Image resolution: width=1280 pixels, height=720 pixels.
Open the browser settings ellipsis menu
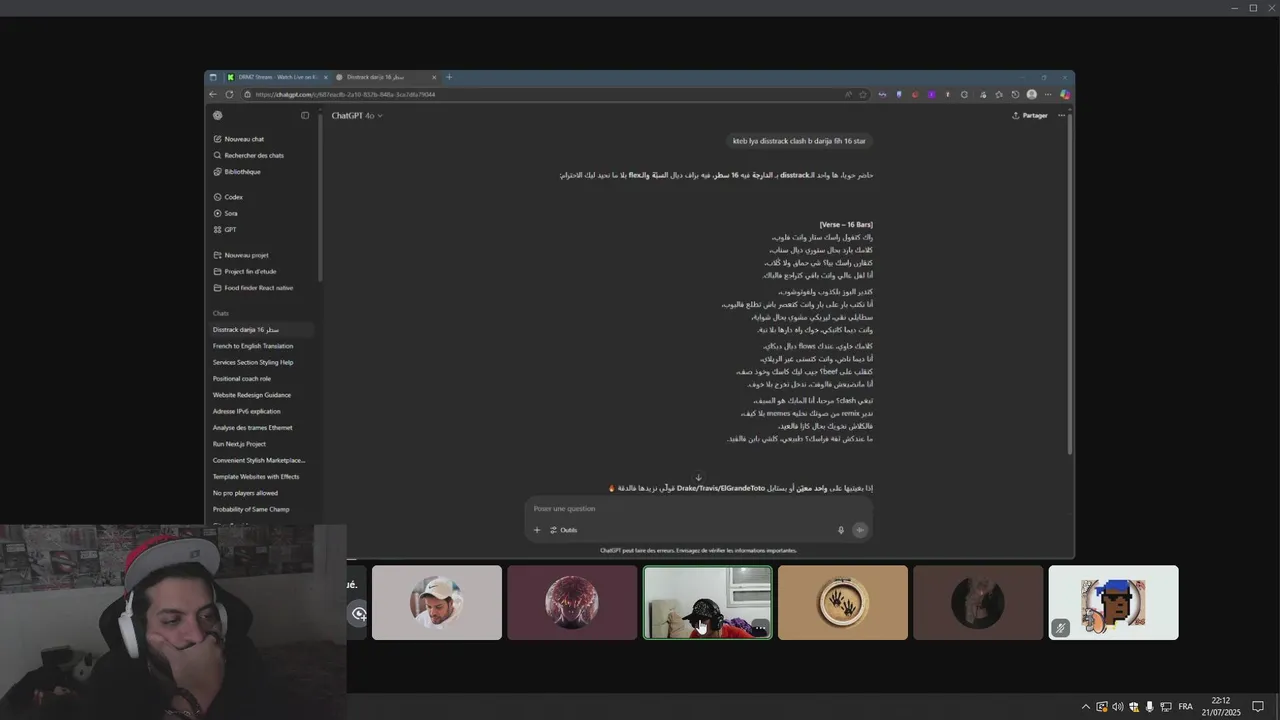point(1048,95)
